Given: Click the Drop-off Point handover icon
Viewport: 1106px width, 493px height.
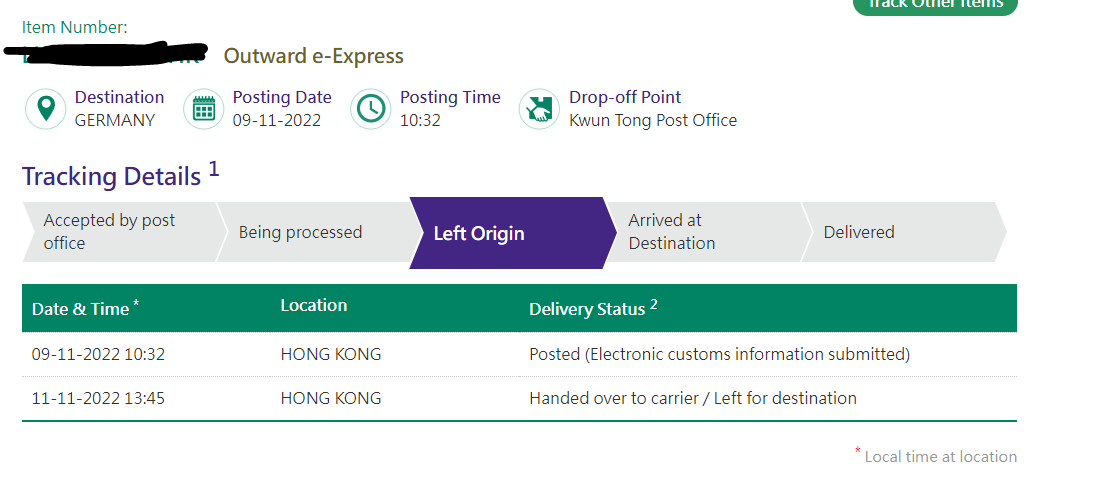Looking at the screenshot, I should 539,109.
